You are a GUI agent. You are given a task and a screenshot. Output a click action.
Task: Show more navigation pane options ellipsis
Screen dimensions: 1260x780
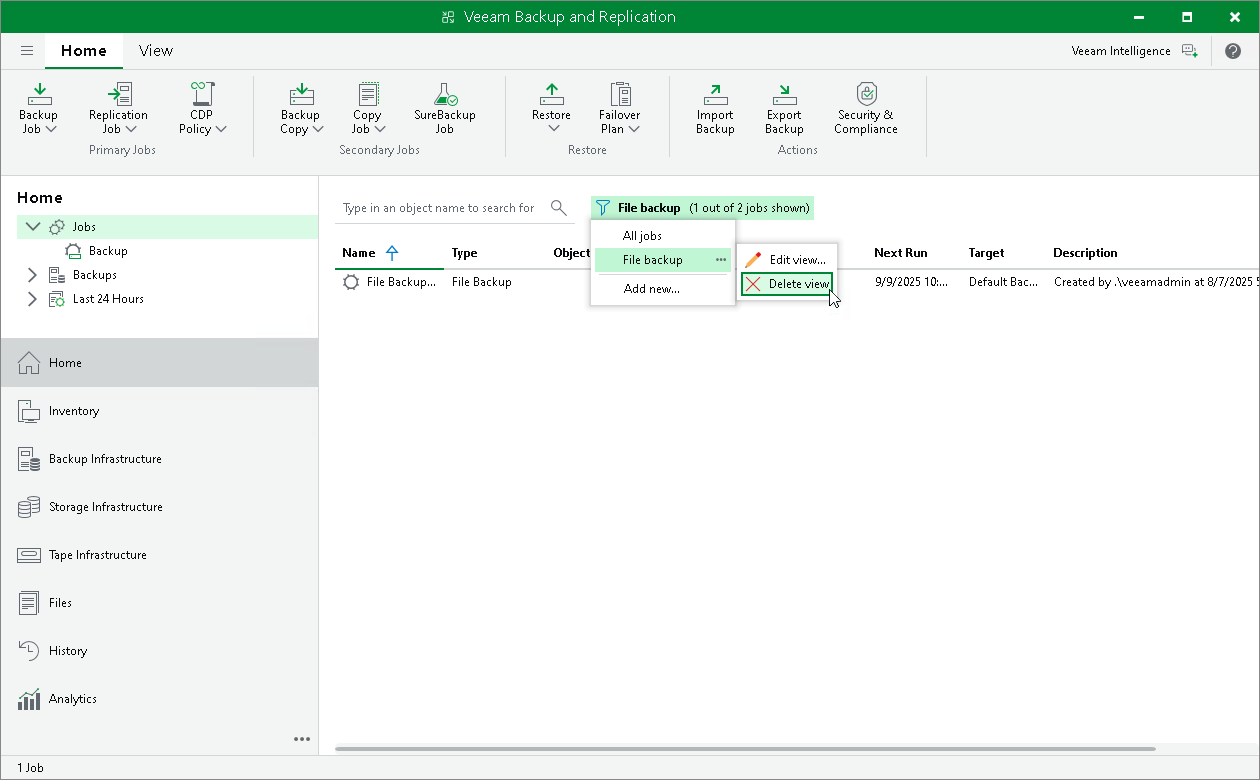coord(302,739)
